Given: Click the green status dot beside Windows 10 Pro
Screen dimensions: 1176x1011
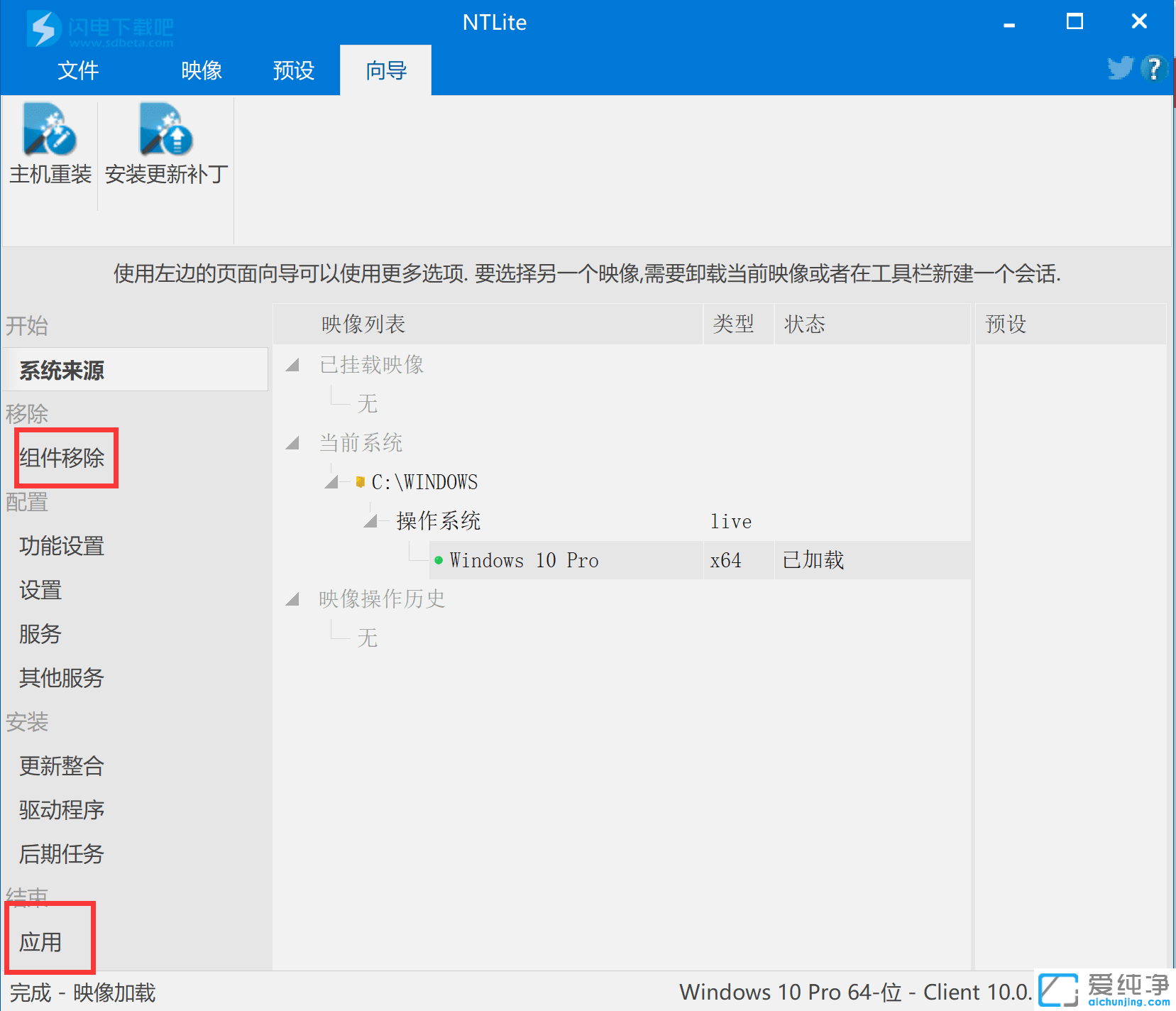Looking at the screenshot, I should [439, 560].
